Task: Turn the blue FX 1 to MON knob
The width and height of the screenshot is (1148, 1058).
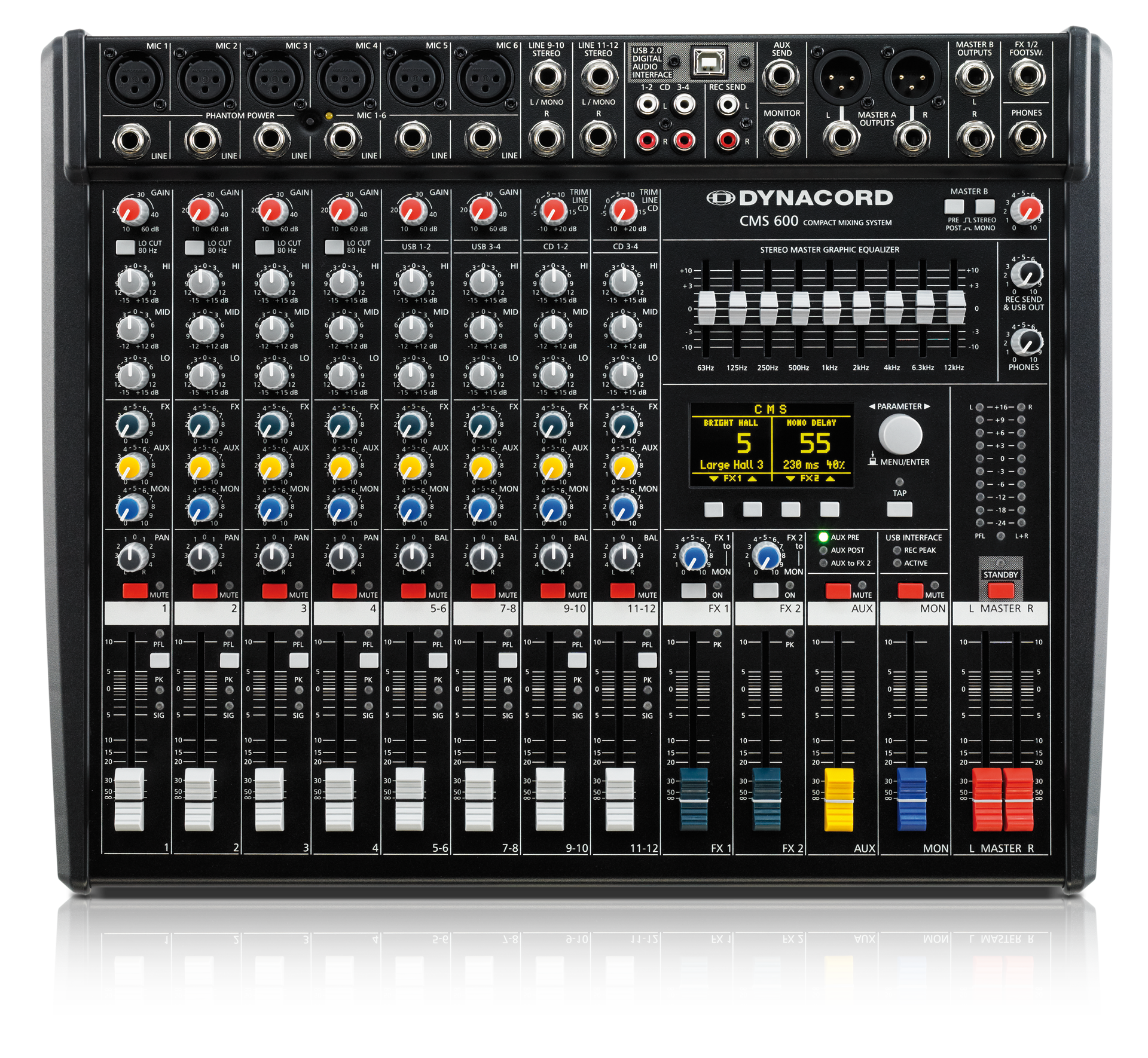Action: [694, 556]
